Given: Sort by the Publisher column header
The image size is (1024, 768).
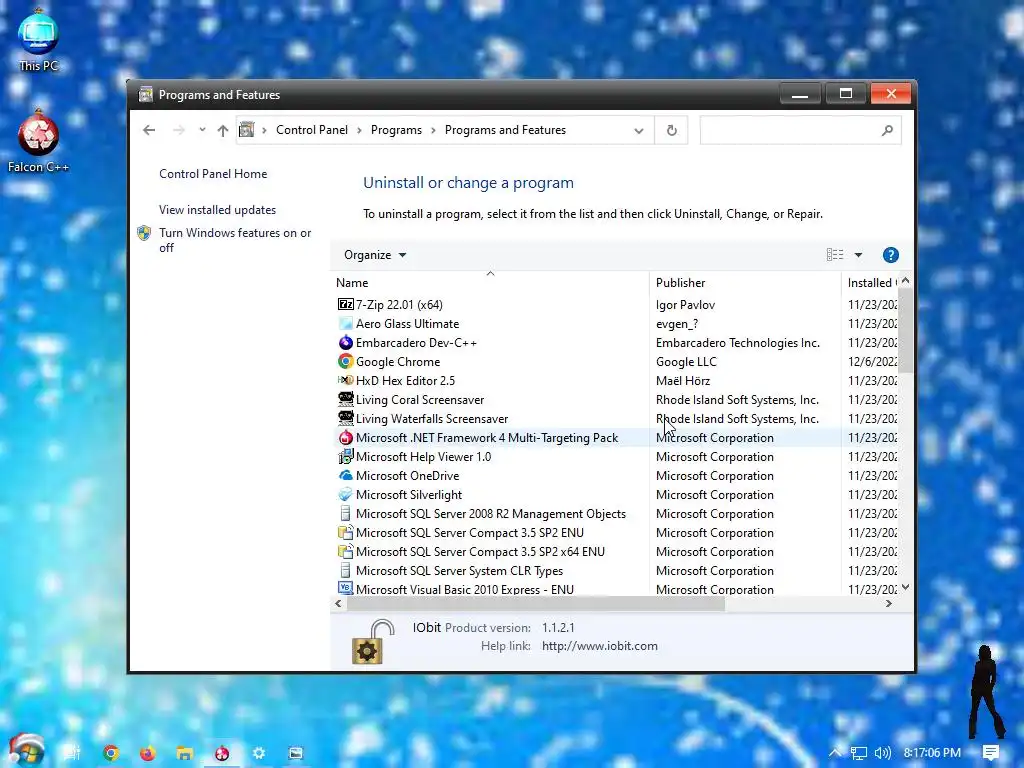Looking at the screenshot, I should coord(745,282).
